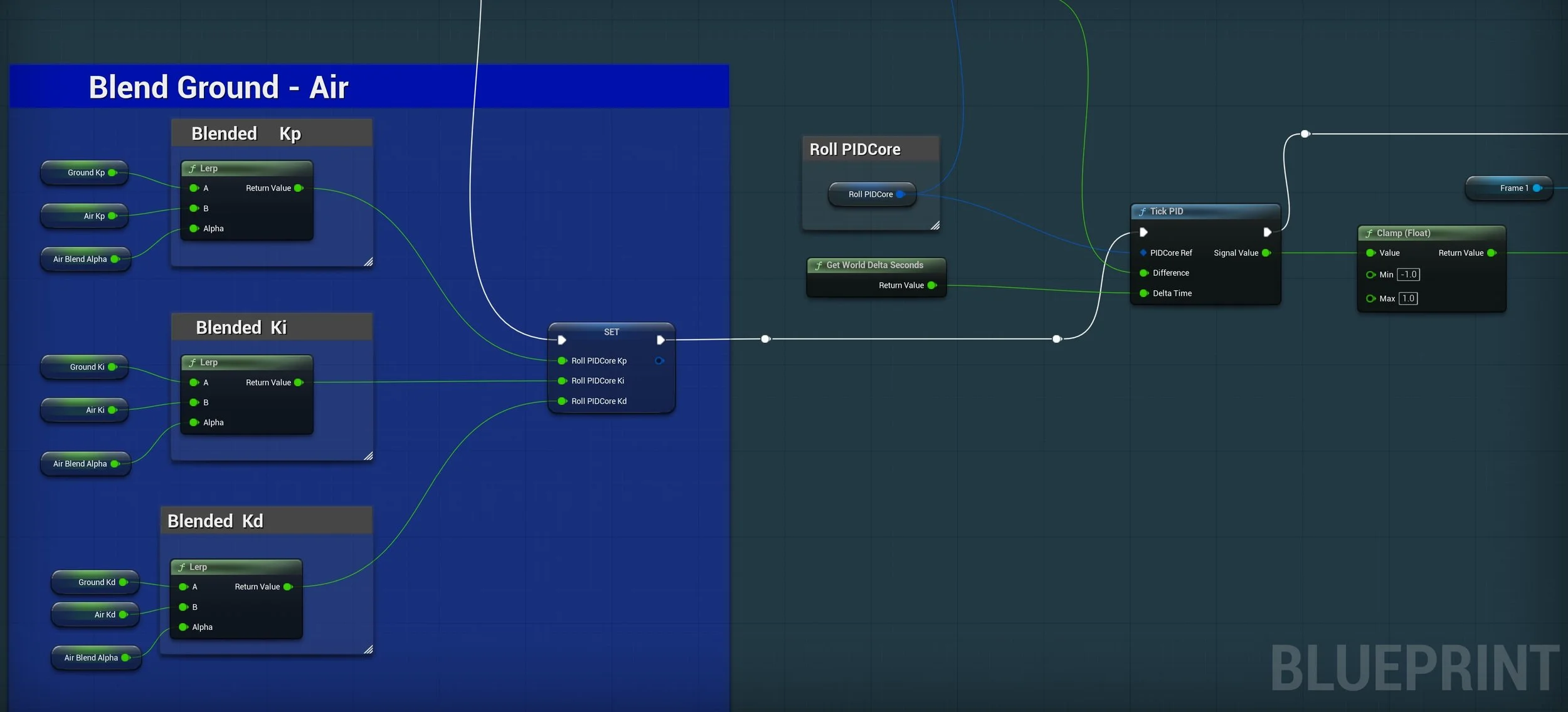
Task: Click the Signal Value output pin
Action: (1266, 253)
